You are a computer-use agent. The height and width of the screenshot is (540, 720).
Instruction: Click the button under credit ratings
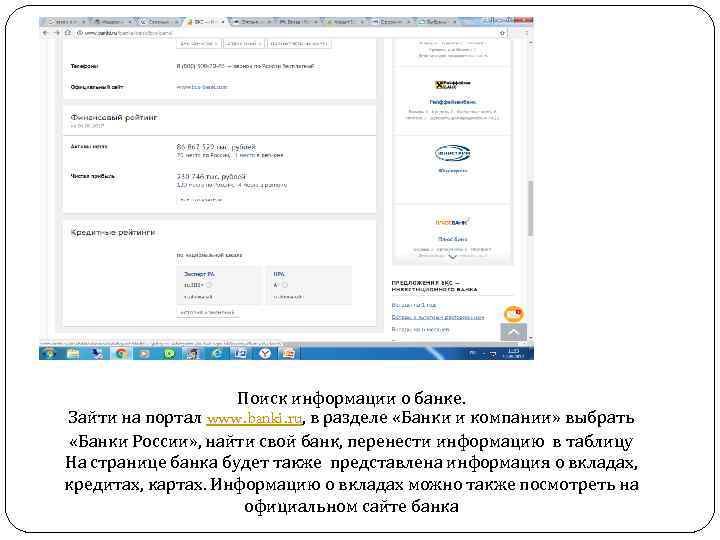pyautogui.click(x=208, y=313)
